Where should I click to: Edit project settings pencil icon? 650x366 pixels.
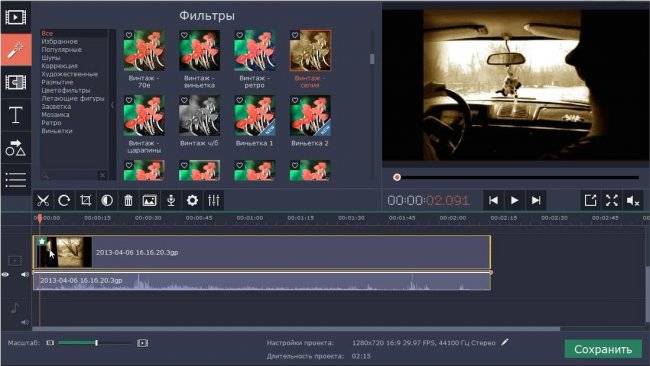click(x=504, y=342)
